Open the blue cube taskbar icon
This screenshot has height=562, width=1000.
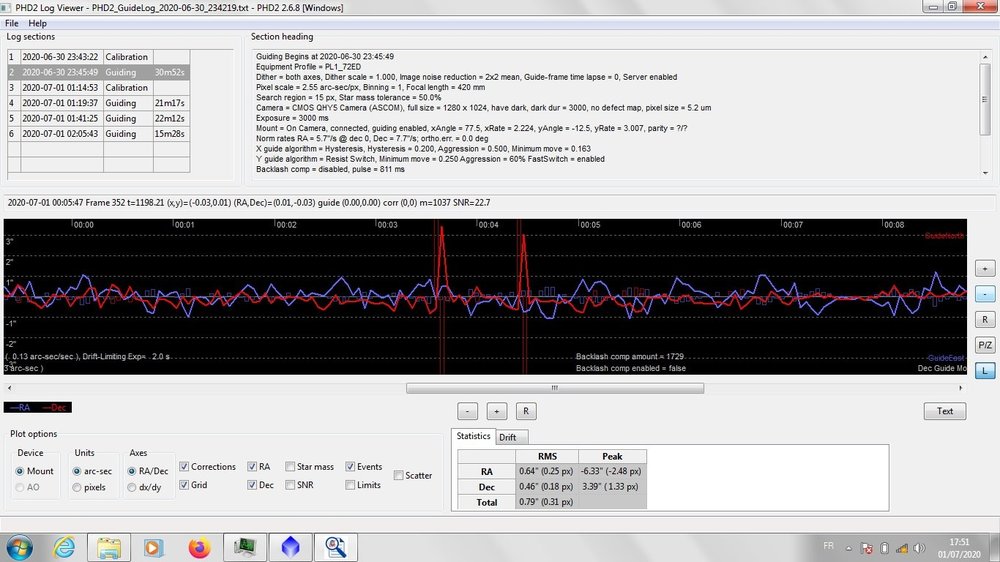click(x=290, y=547)
